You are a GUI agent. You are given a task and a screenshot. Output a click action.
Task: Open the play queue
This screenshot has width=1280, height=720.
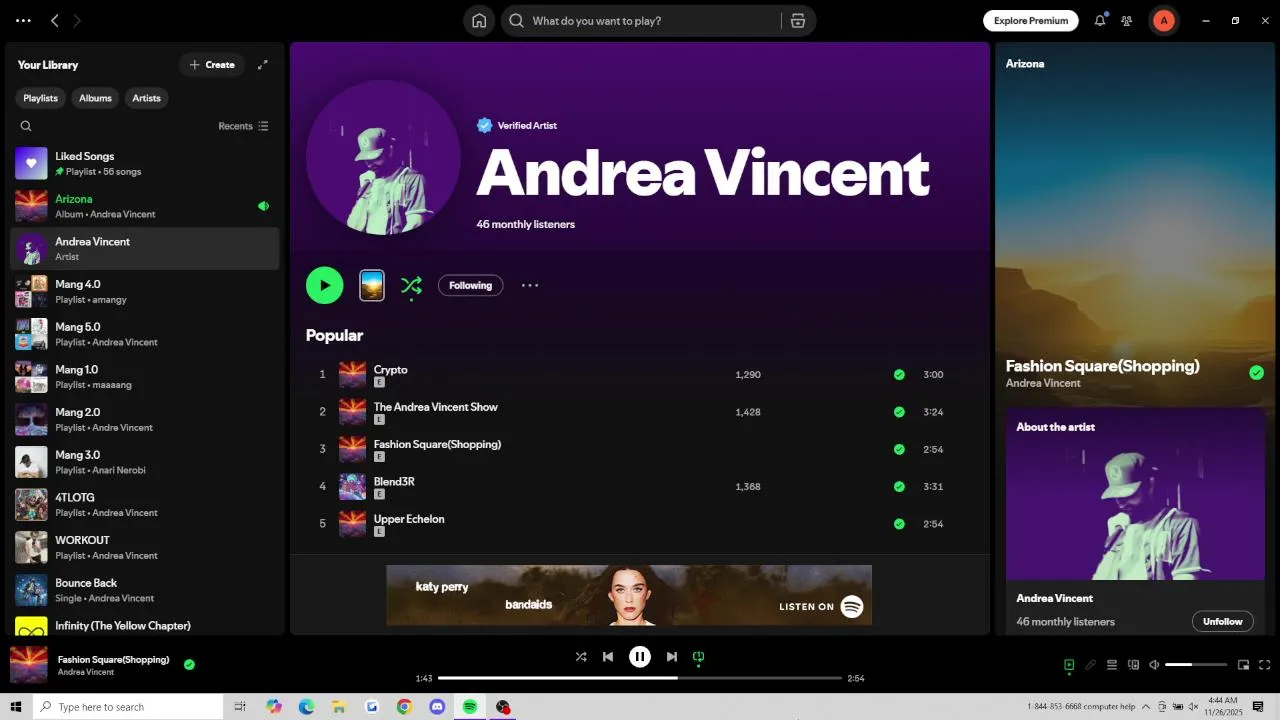coord(1112,665)
